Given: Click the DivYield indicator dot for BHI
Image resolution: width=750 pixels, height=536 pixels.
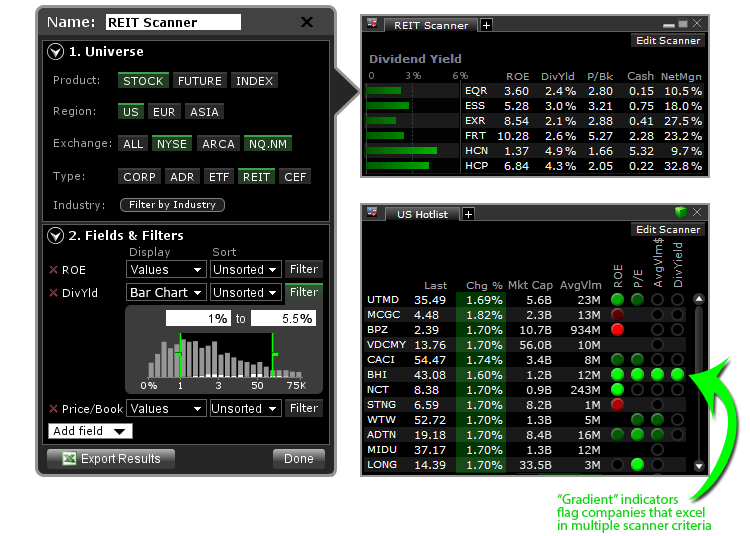Looking at the screenshot, I should (x=677, y=374).
